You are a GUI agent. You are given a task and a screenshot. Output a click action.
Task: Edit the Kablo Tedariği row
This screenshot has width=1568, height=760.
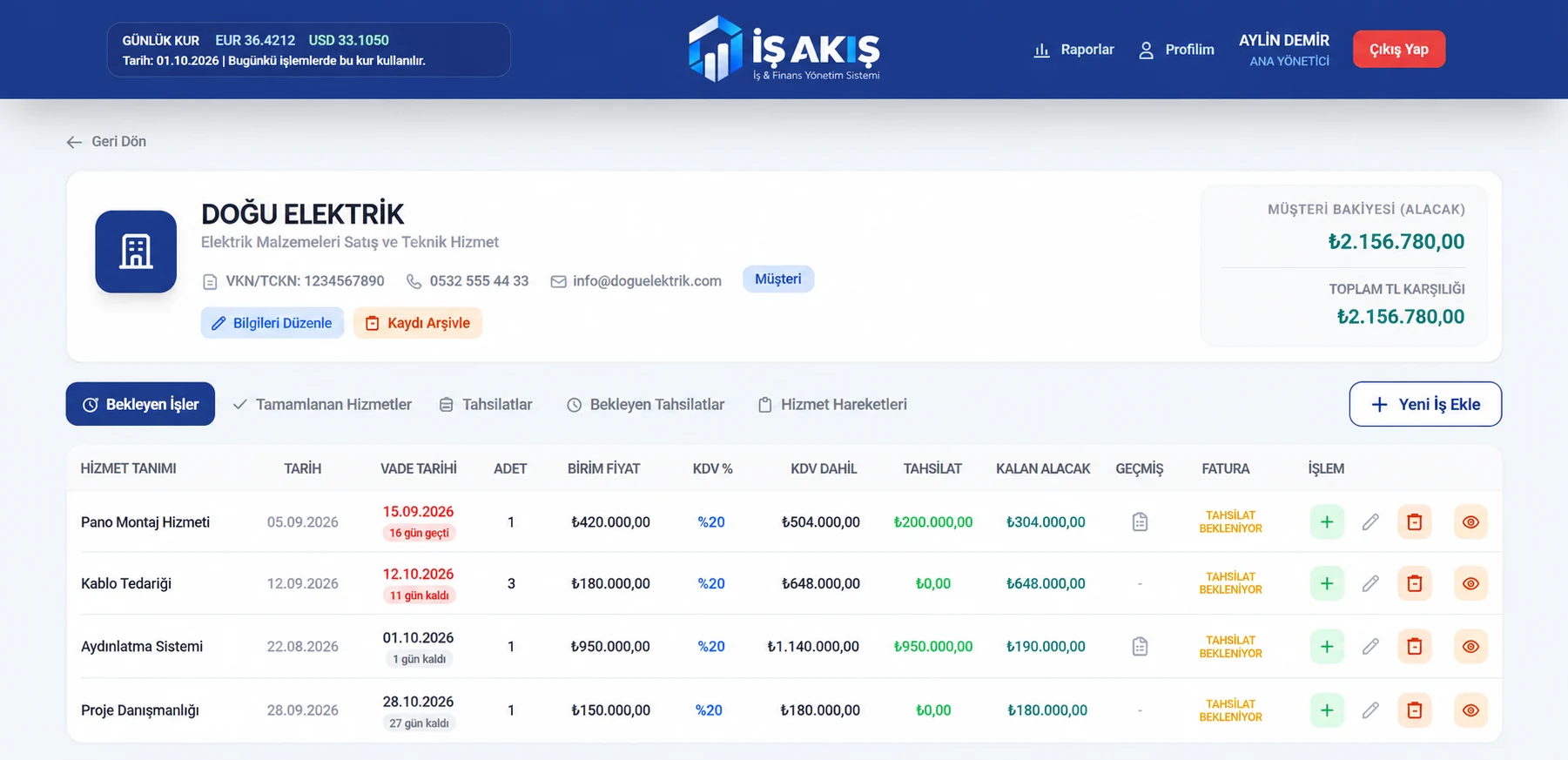[x=1370, y=583]
